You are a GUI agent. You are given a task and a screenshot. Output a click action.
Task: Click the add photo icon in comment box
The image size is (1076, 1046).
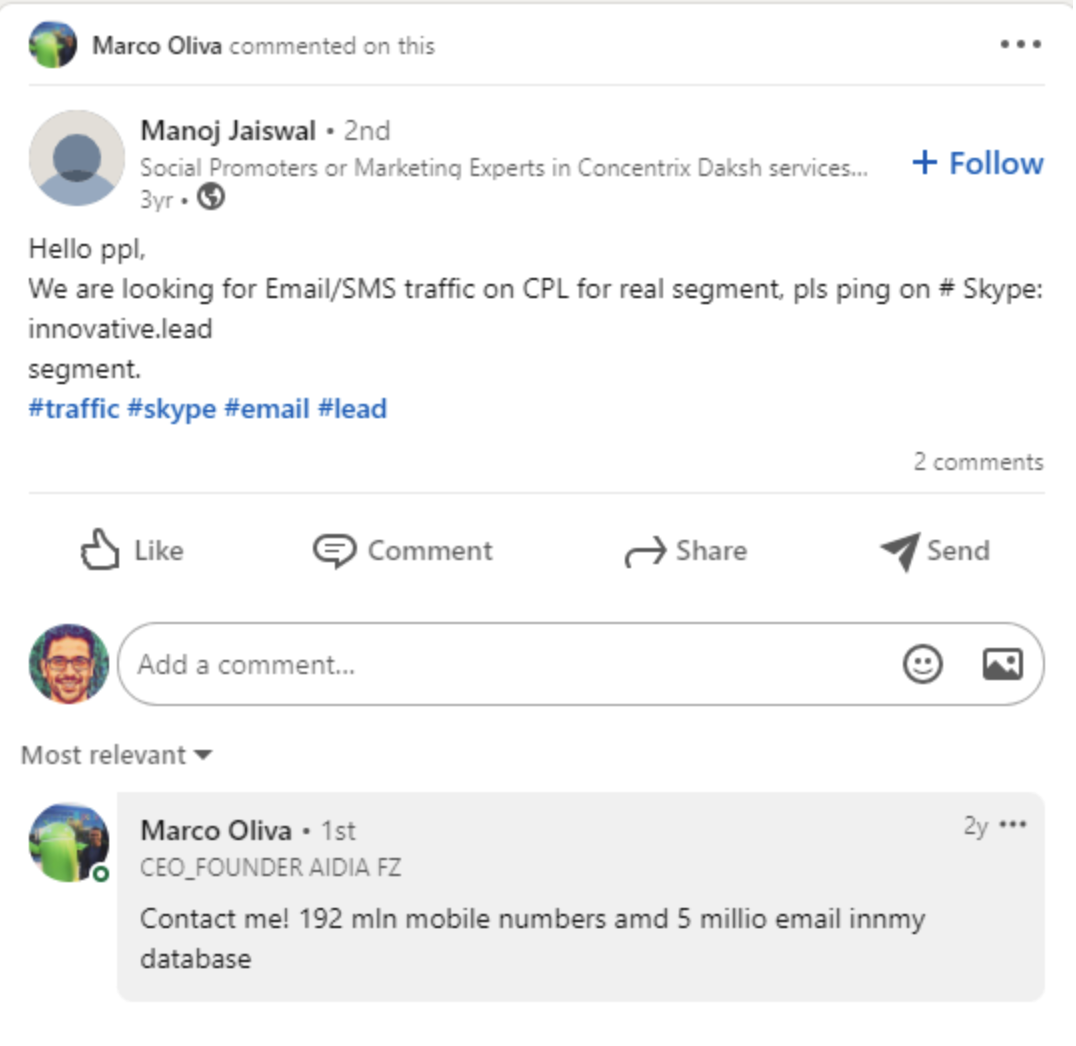1002,664
